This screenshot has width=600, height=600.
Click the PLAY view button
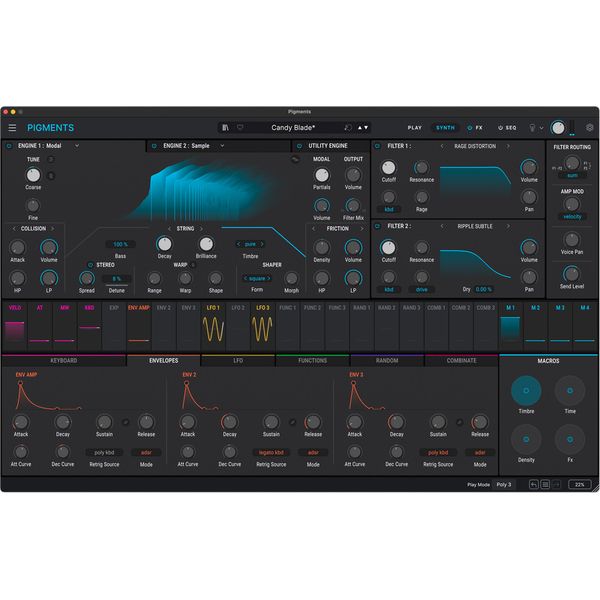tap(415, 128)
